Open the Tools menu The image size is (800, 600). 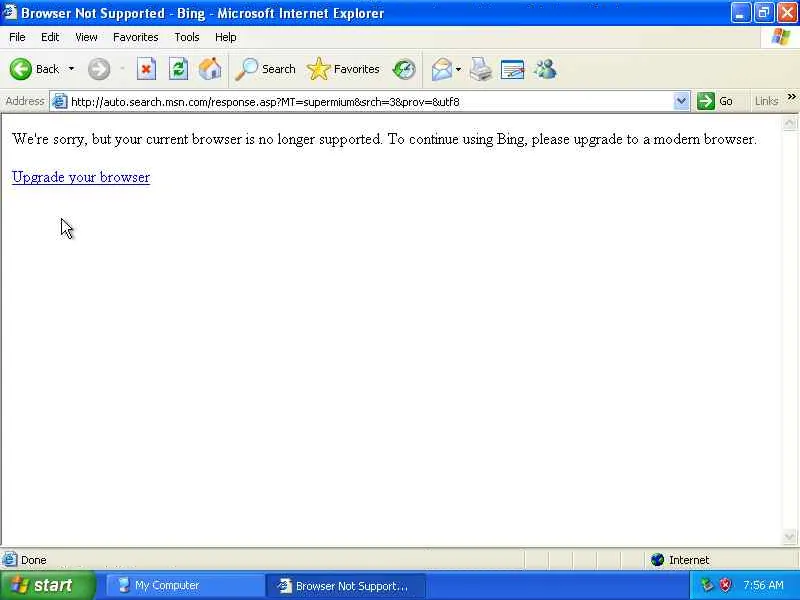click(x=187, y=37)
